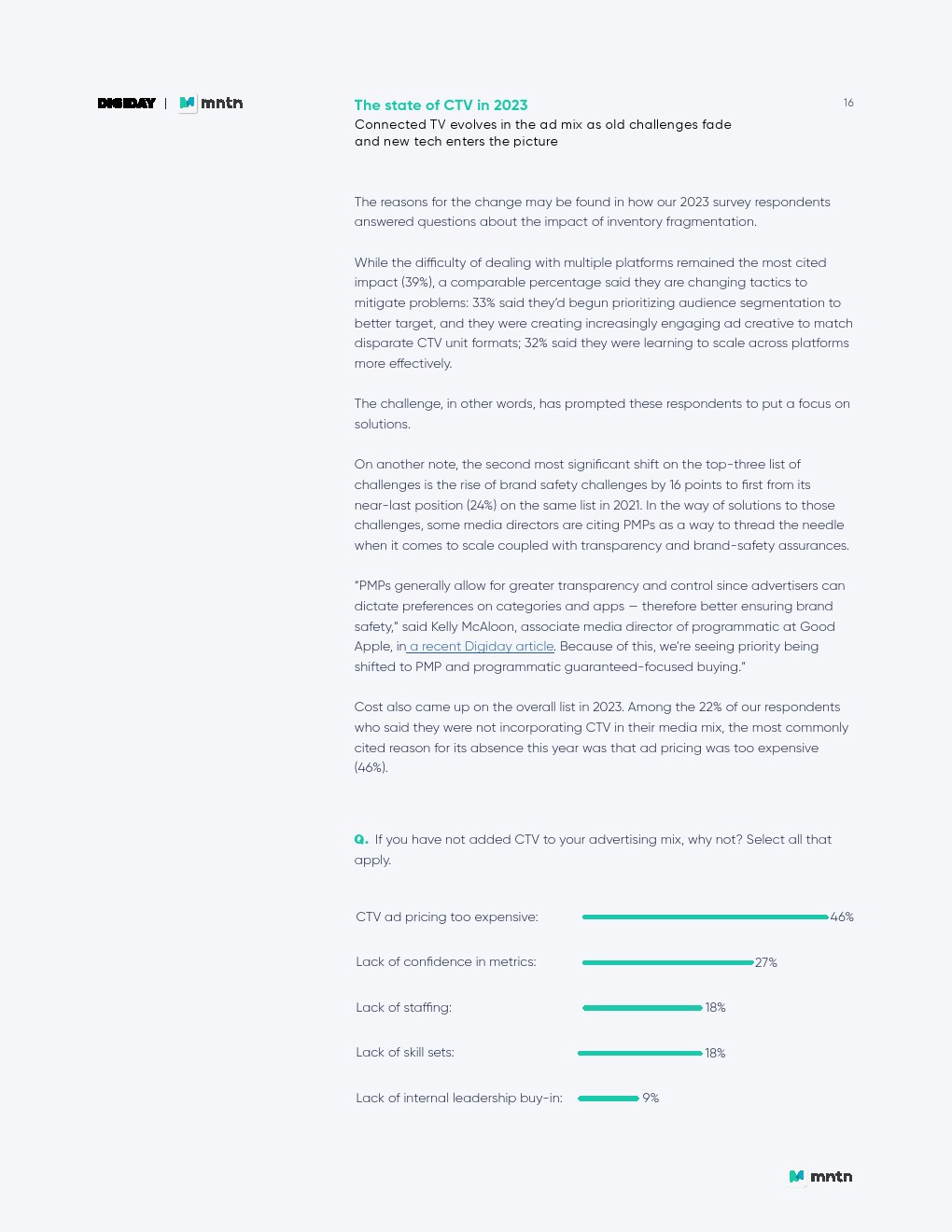Screen dimensions: 952x1232
Task: Click the survey question about not adding CTV
Action: tap(602, 849)
